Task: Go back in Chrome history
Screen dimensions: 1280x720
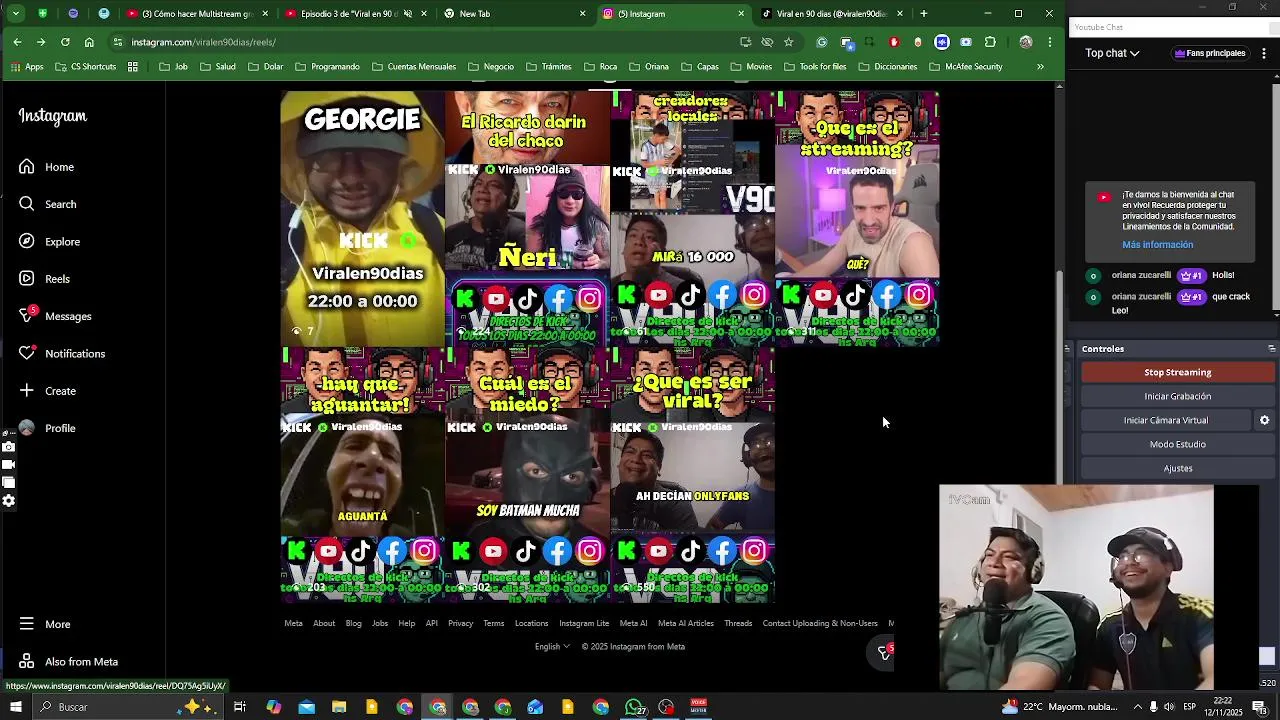Action: (x=17, y=42)
